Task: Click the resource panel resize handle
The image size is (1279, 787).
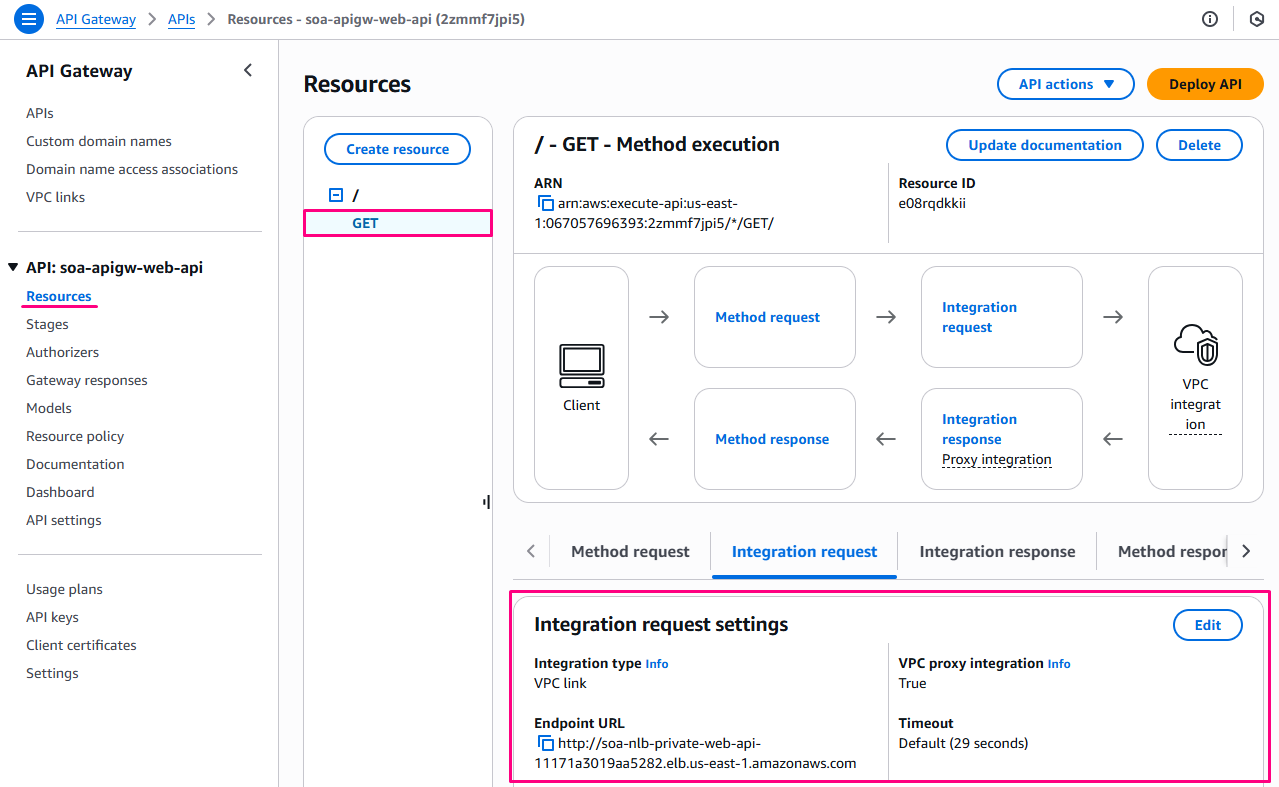Action: tap(486, 502)
